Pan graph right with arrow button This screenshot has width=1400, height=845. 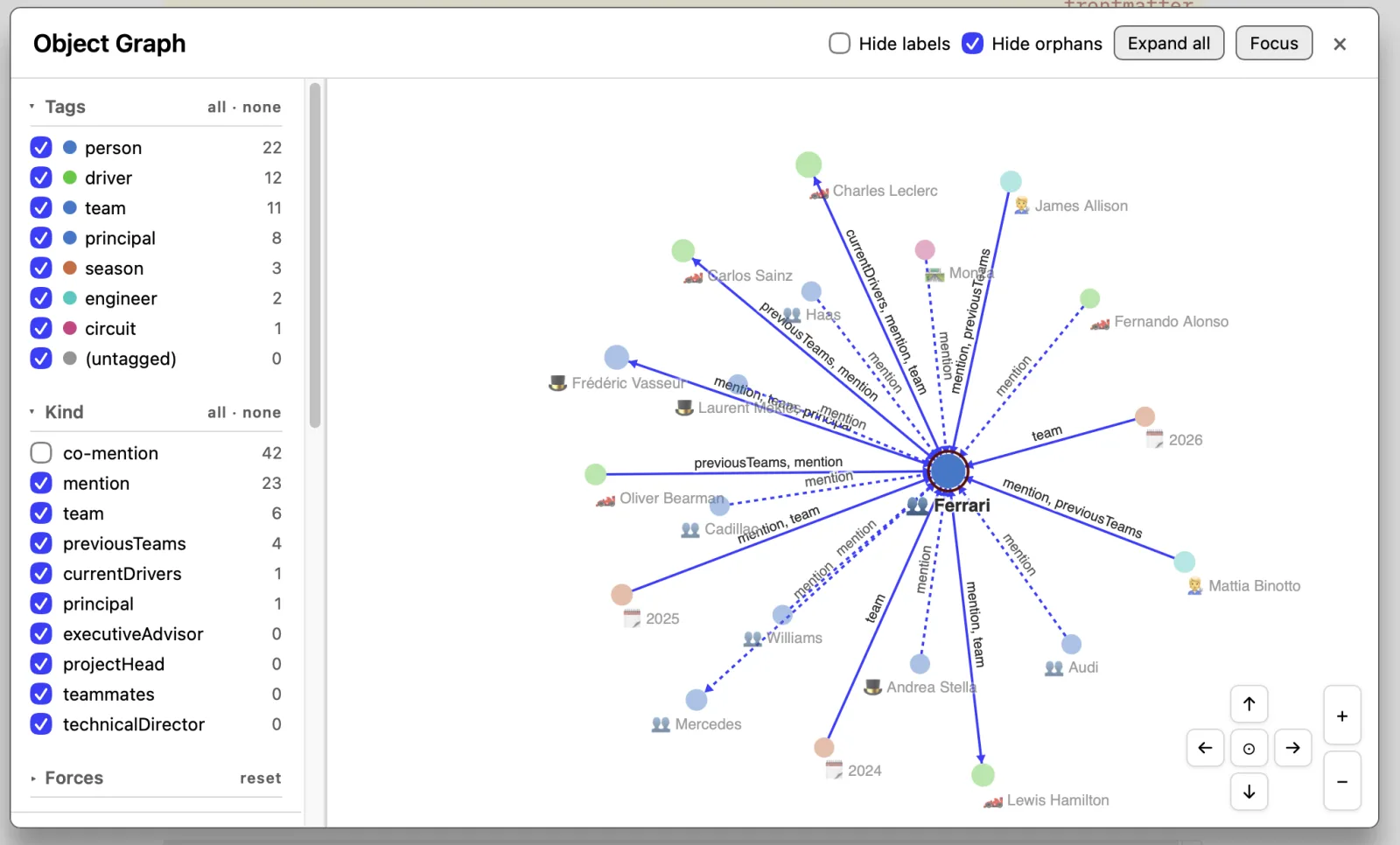coord(1292,748)
